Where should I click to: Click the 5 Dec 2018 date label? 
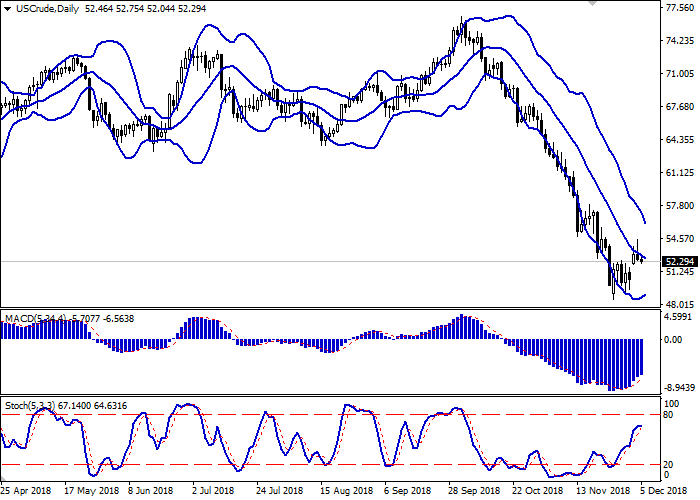pyautogui.click(x=663, y=491)
